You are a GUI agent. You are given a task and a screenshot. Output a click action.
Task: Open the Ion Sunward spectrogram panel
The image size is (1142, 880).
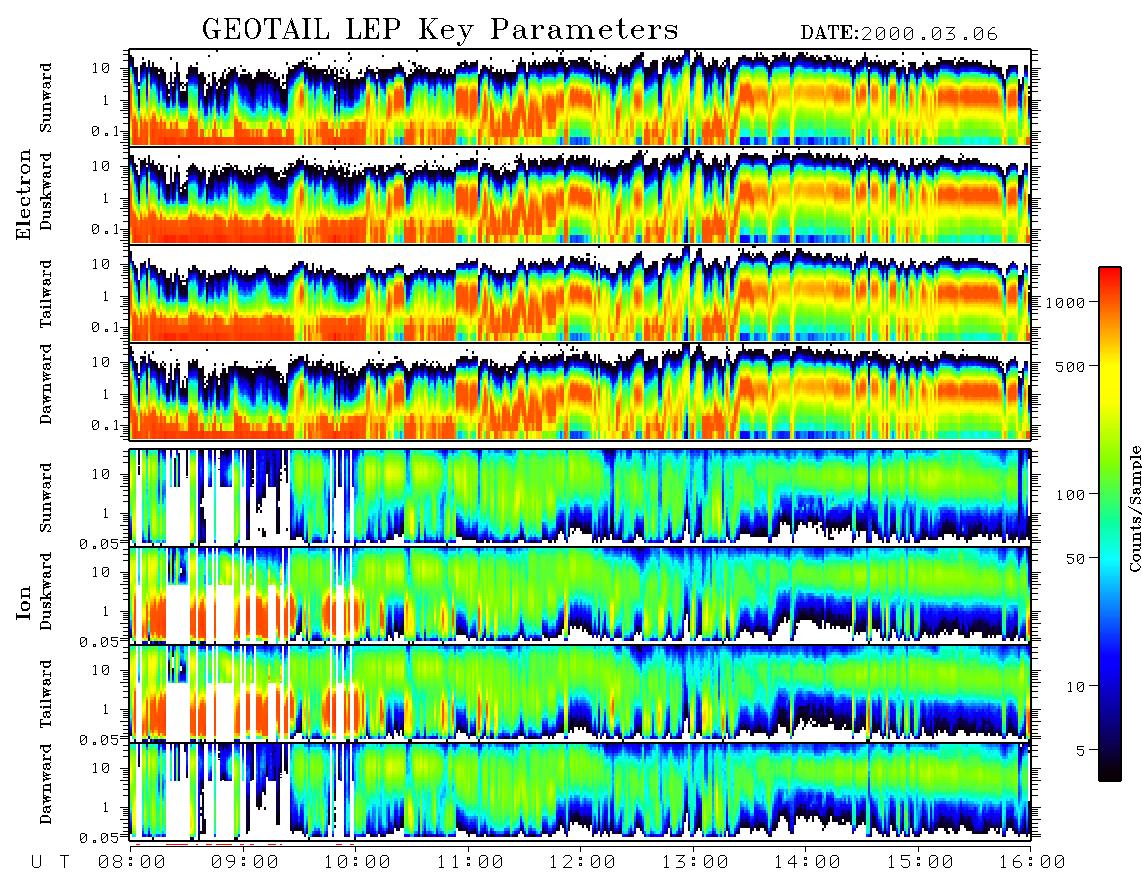pyautogui.click(x=580, y=497)
